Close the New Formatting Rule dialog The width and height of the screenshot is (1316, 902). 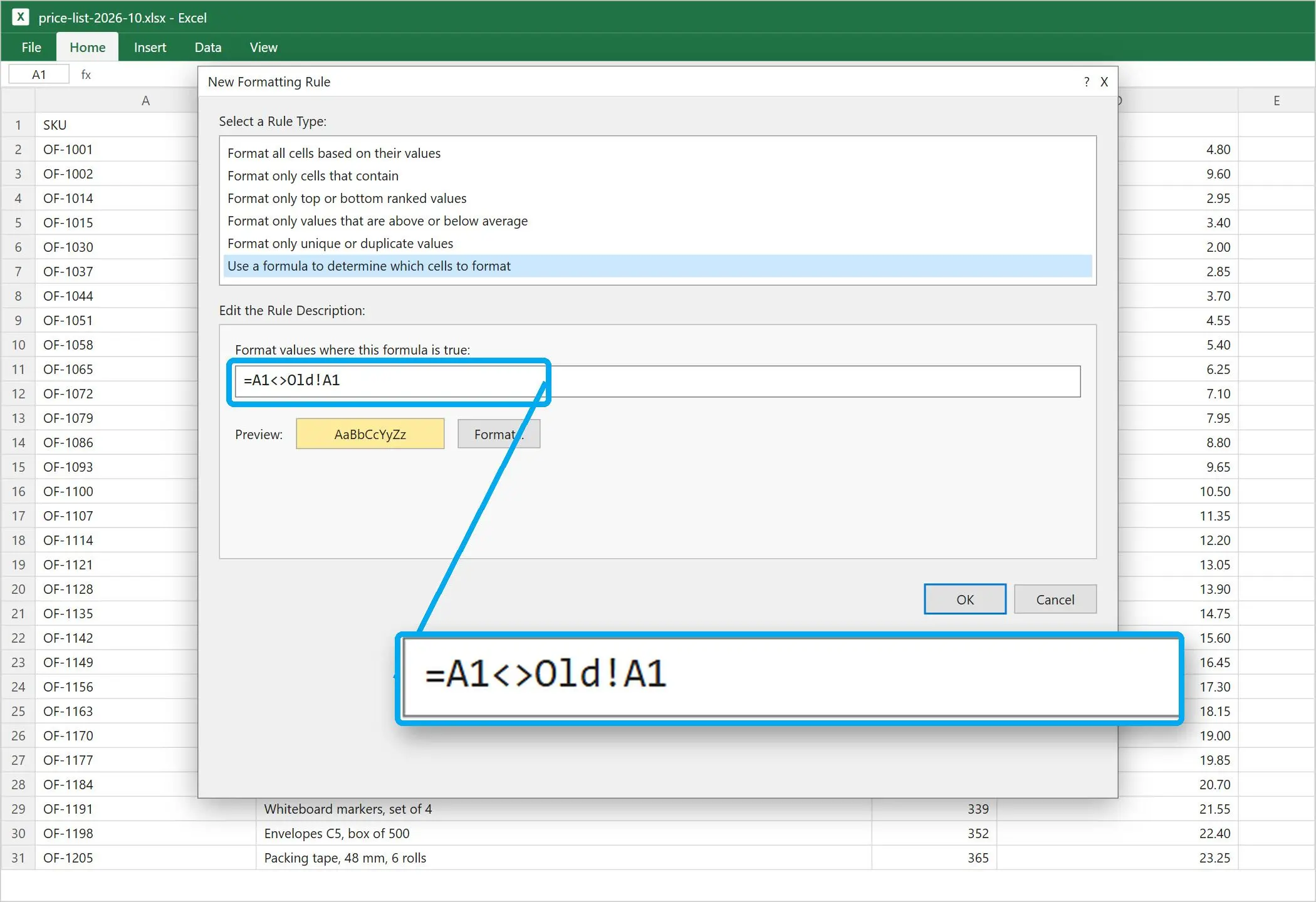point(1104,82)
